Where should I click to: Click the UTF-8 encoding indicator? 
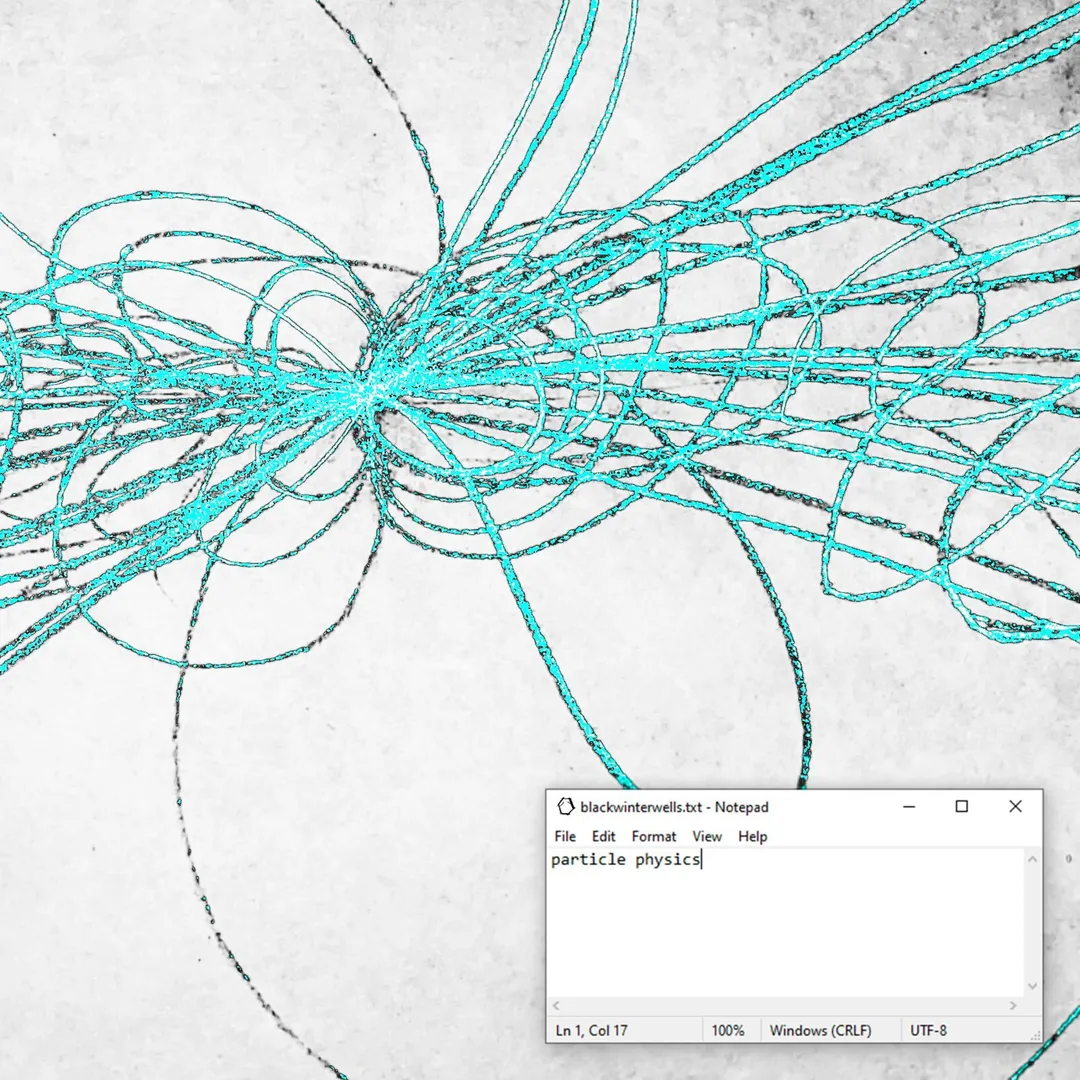[928, 1030]
